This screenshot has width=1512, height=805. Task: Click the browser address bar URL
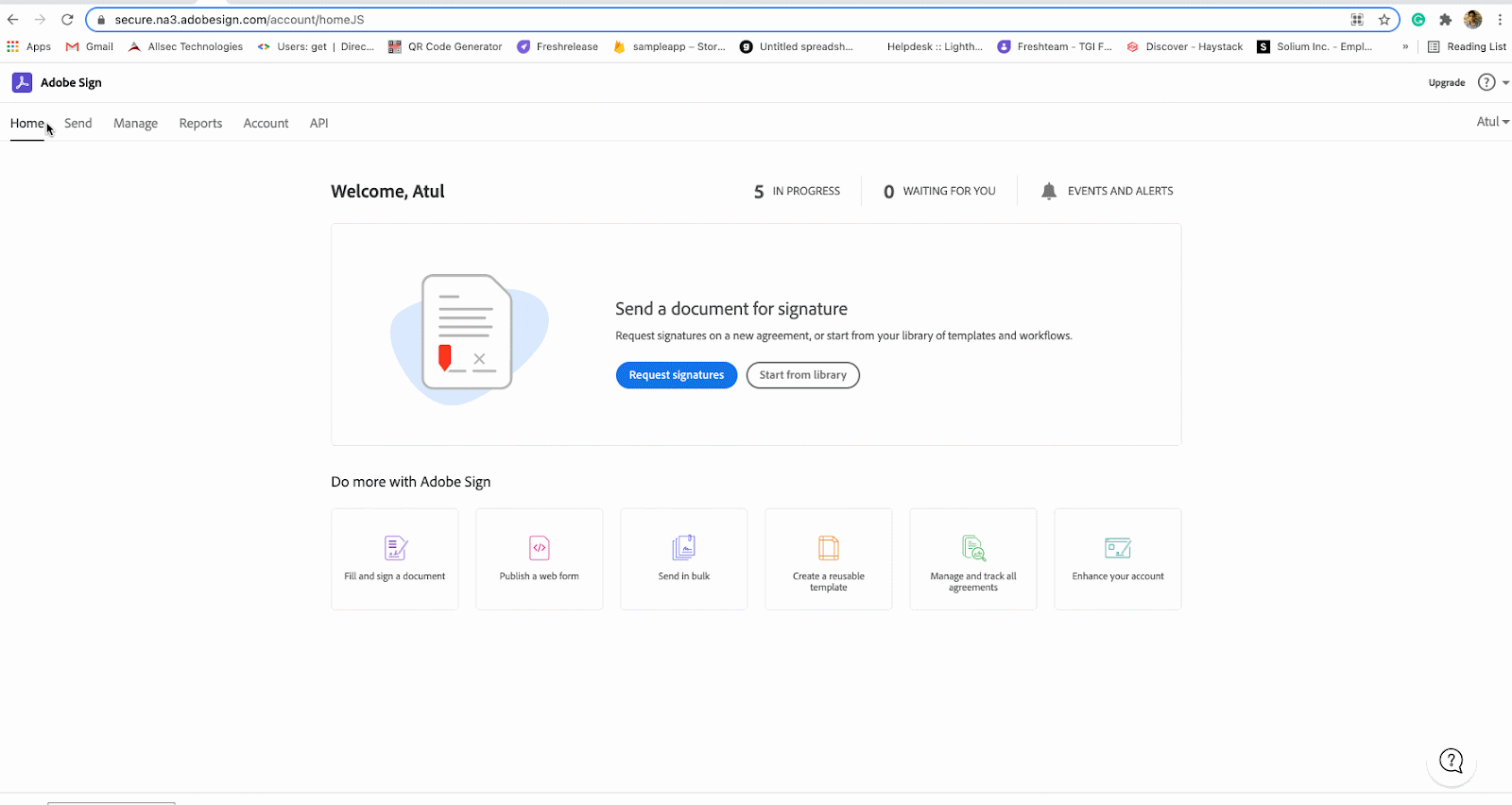pos(239,19)
